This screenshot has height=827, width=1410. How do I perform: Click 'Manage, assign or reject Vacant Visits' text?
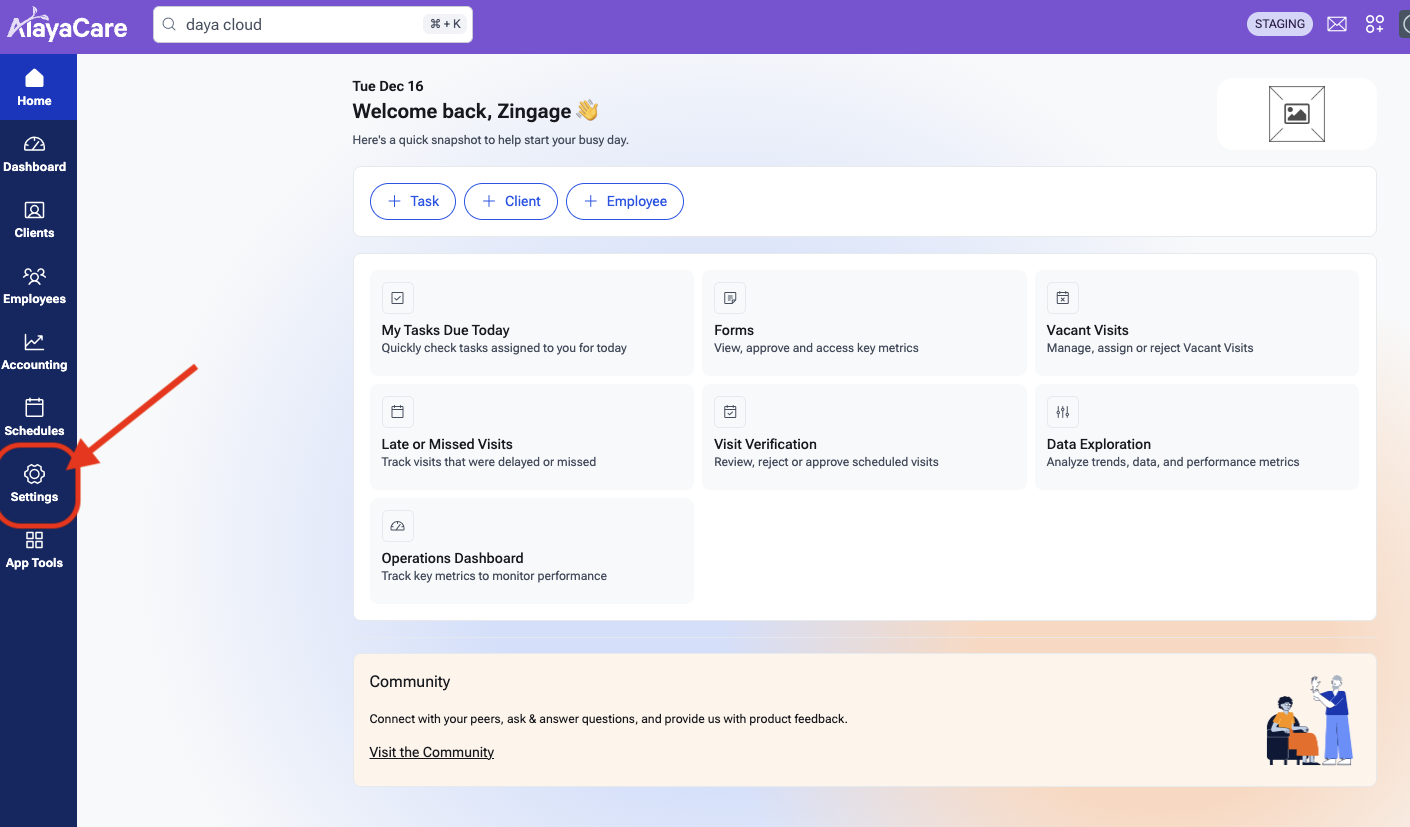point(1150,348)
